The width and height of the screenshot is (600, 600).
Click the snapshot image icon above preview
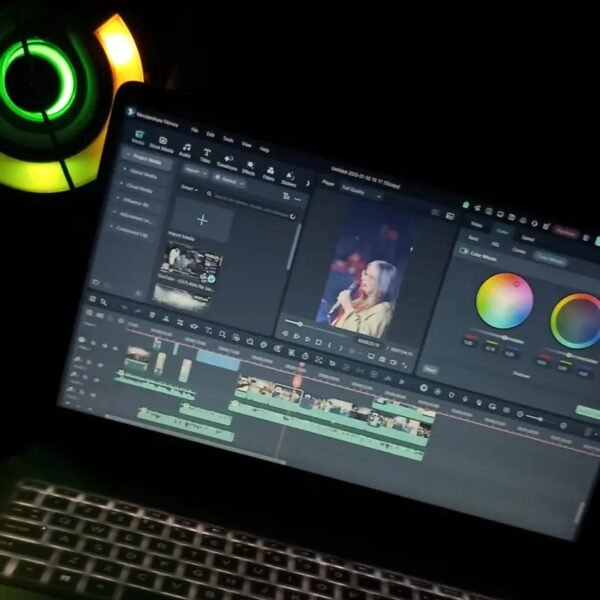(x=450, y=217)
